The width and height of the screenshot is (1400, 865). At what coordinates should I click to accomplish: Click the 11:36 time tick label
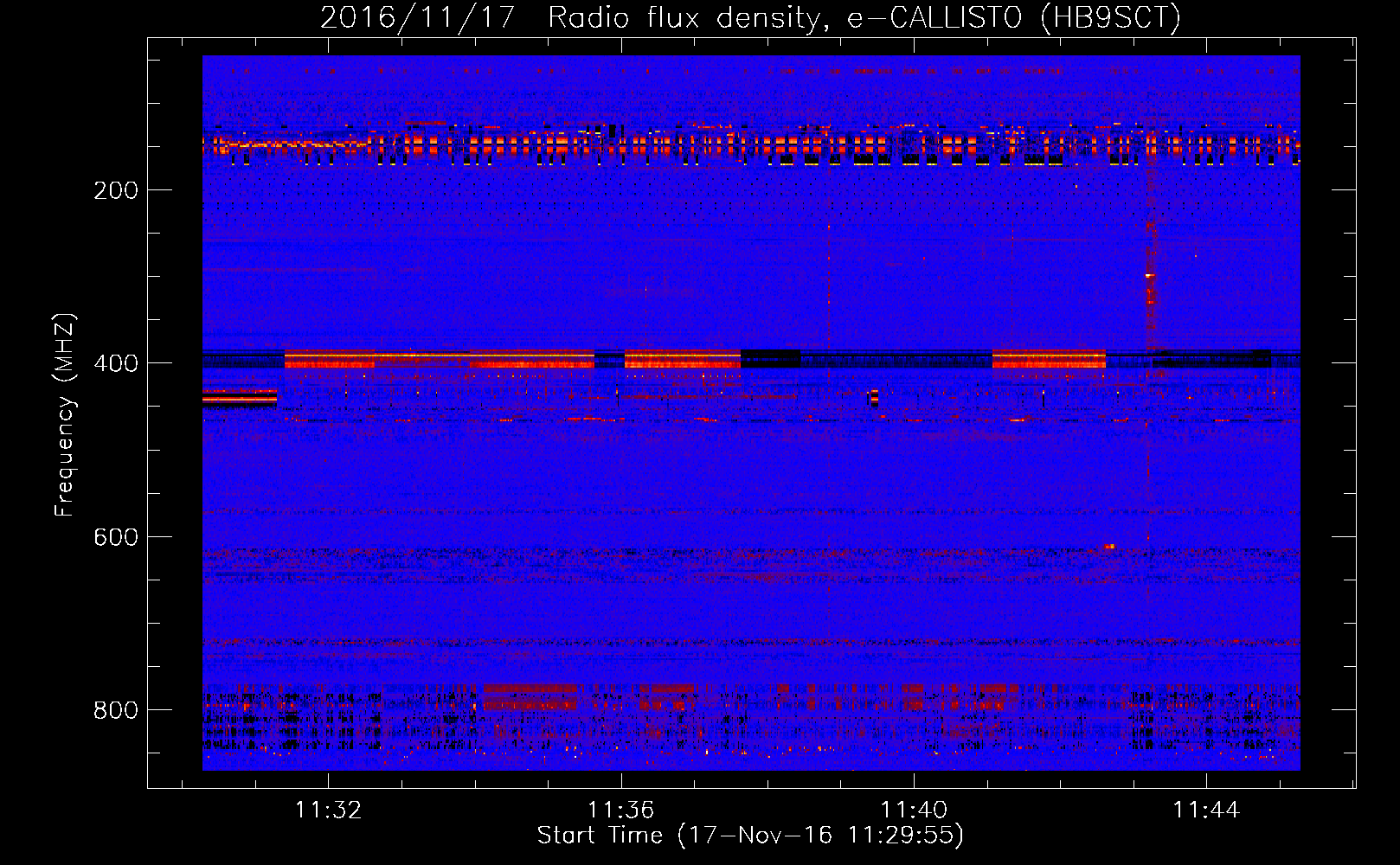point(621,811)
